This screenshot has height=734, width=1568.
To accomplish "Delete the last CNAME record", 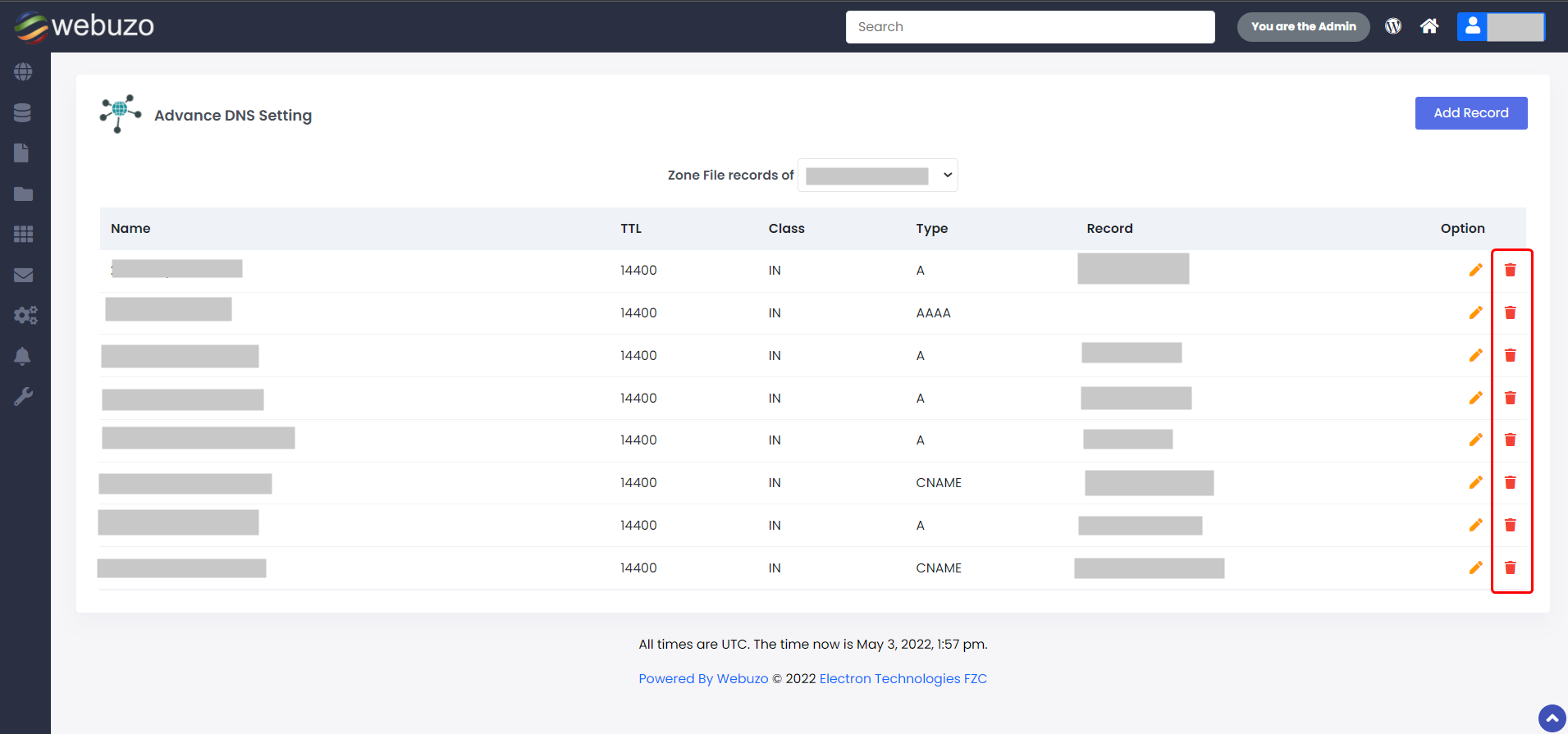I will click(1510, 568).
